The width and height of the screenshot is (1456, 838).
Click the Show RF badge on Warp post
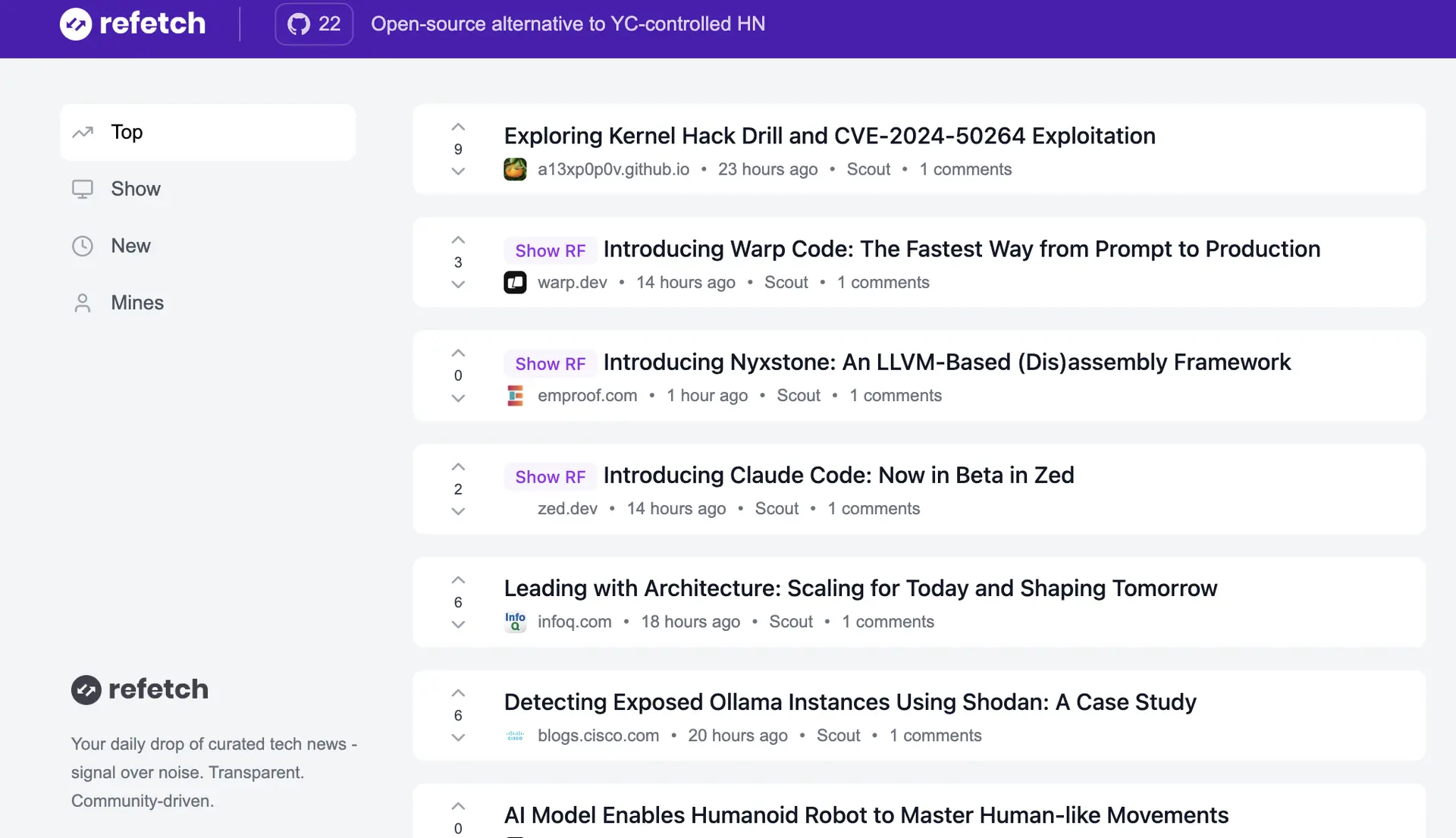click(x=551, y=250)
